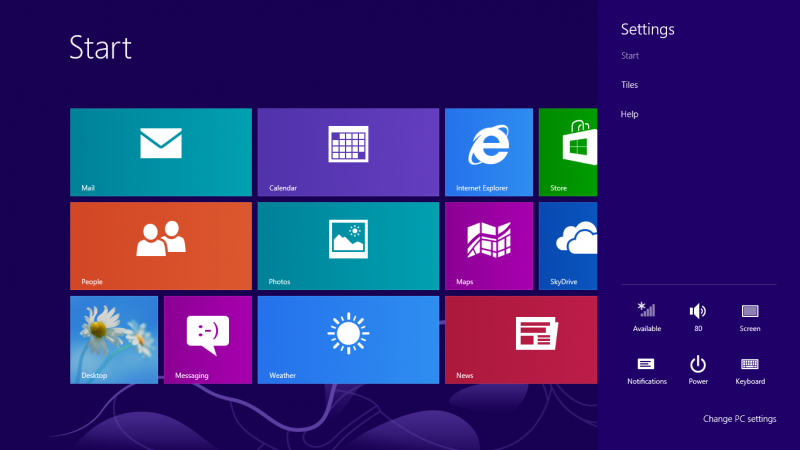Open the News tile
The width and height of the screenshot is (800, 450).
coord(520,339)
